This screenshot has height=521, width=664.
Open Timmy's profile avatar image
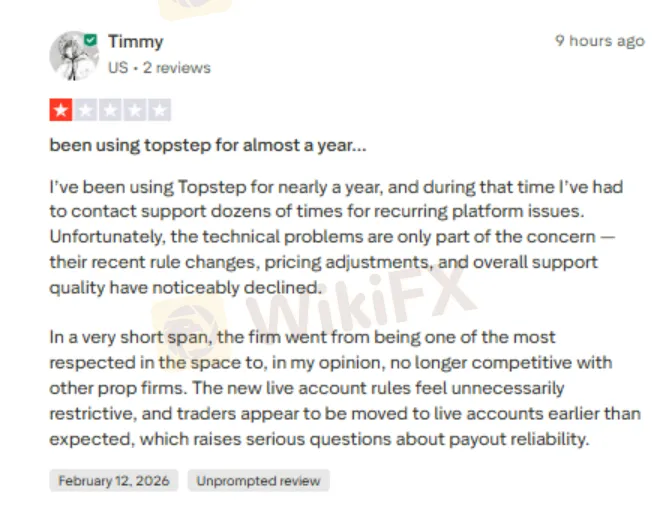(x=73, y=55)
